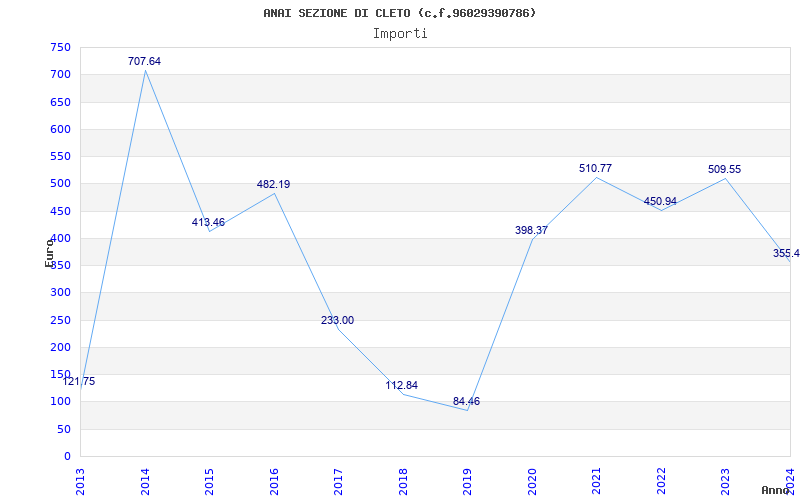Click the 2013 x-axis year label
800x500 pixels.
click(80, 481)
